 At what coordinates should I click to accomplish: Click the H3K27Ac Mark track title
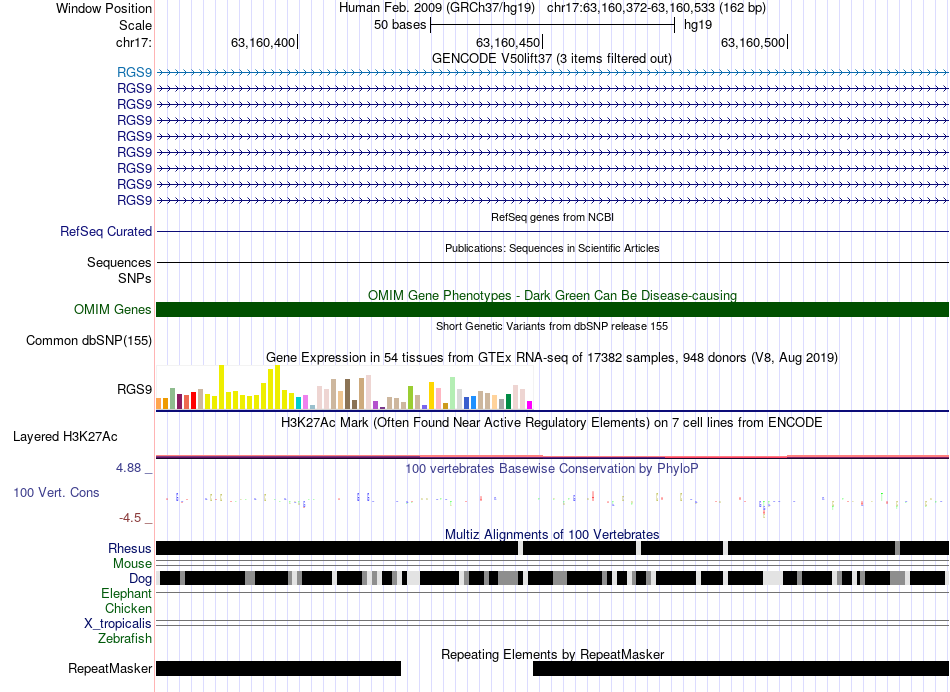coord(552,422)
